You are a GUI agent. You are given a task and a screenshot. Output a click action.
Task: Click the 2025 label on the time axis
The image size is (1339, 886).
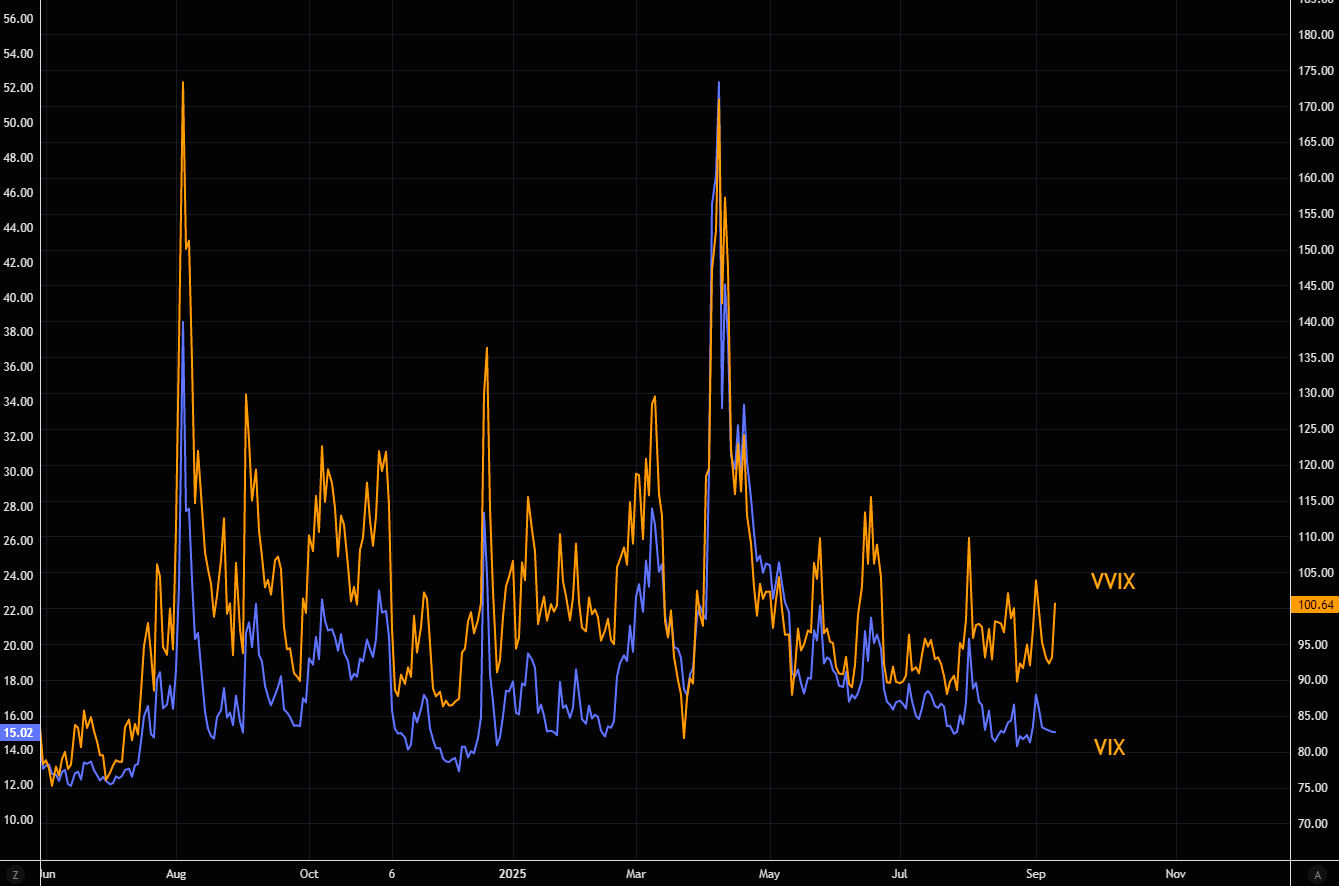tap(511, 873)
